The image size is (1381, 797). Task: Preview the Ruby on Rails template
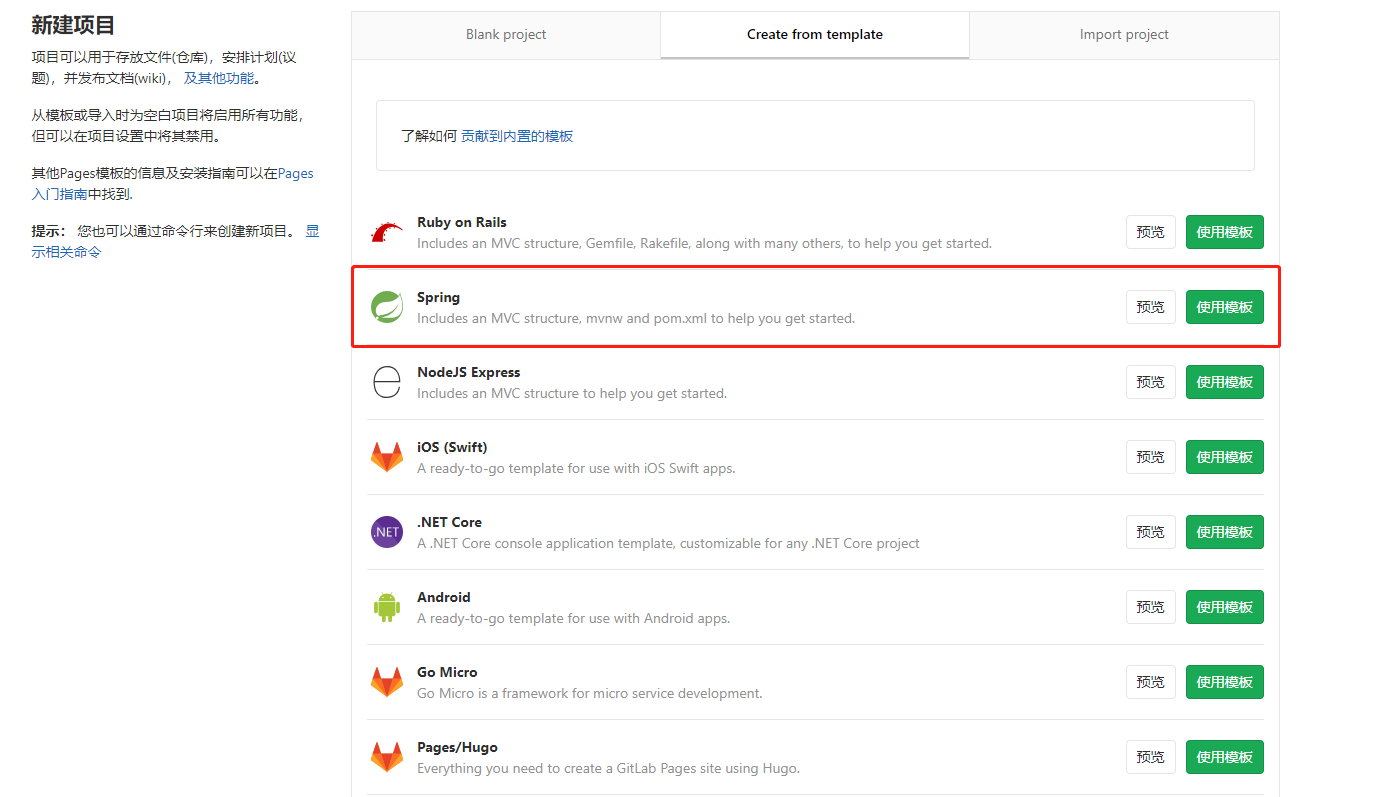pos(1151,232)
